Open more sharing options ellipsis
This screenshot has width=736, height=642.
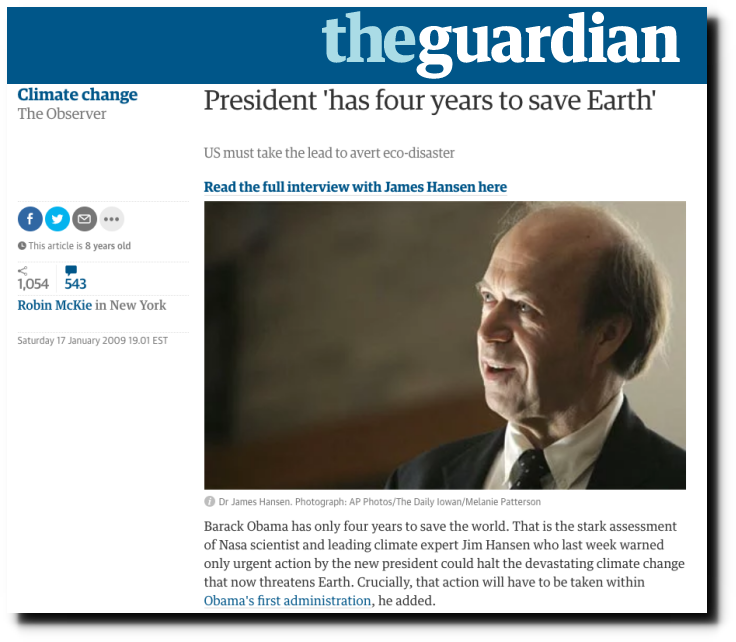(x=112, y=219)
